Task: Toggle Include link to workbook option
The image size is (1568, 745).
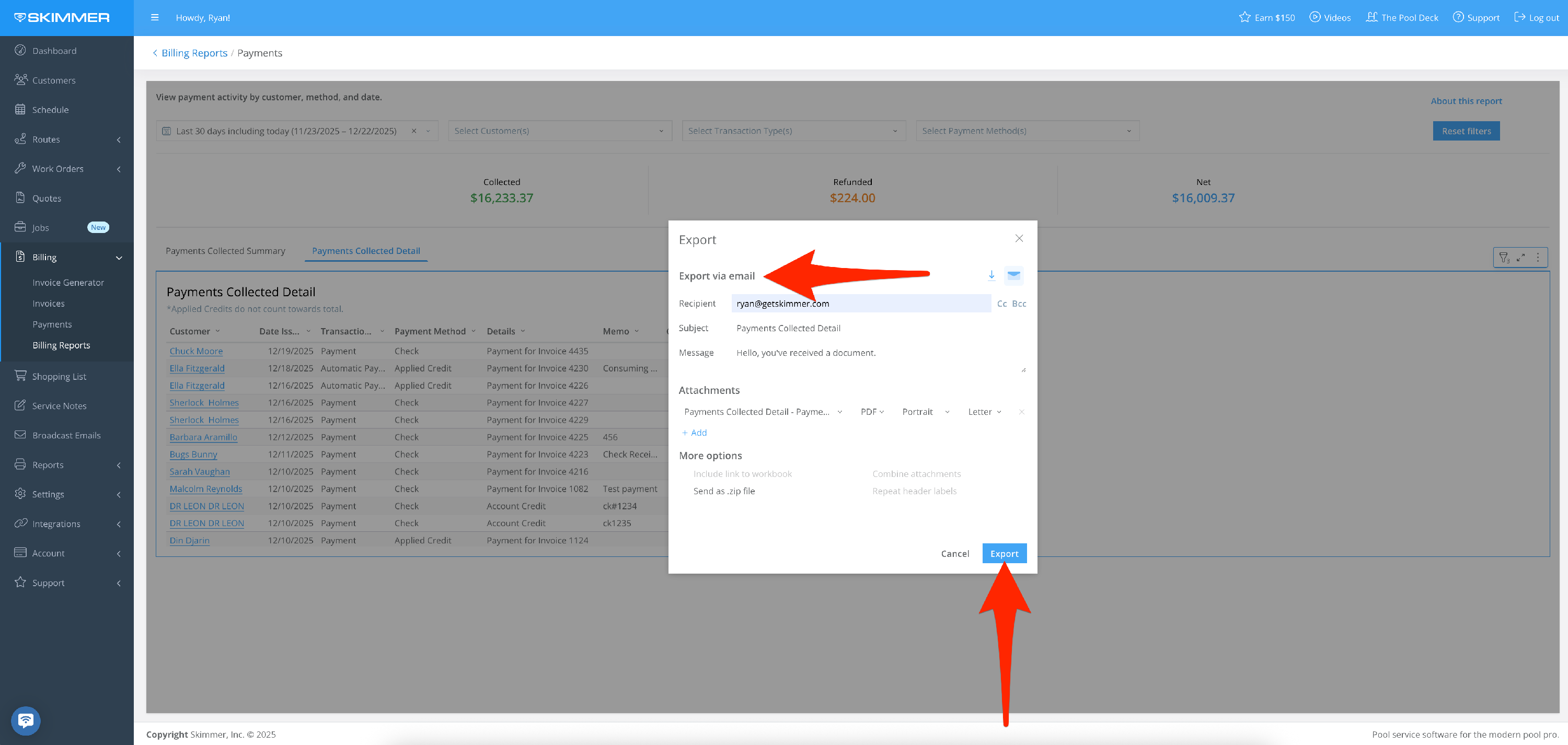Action: (742, 473)
